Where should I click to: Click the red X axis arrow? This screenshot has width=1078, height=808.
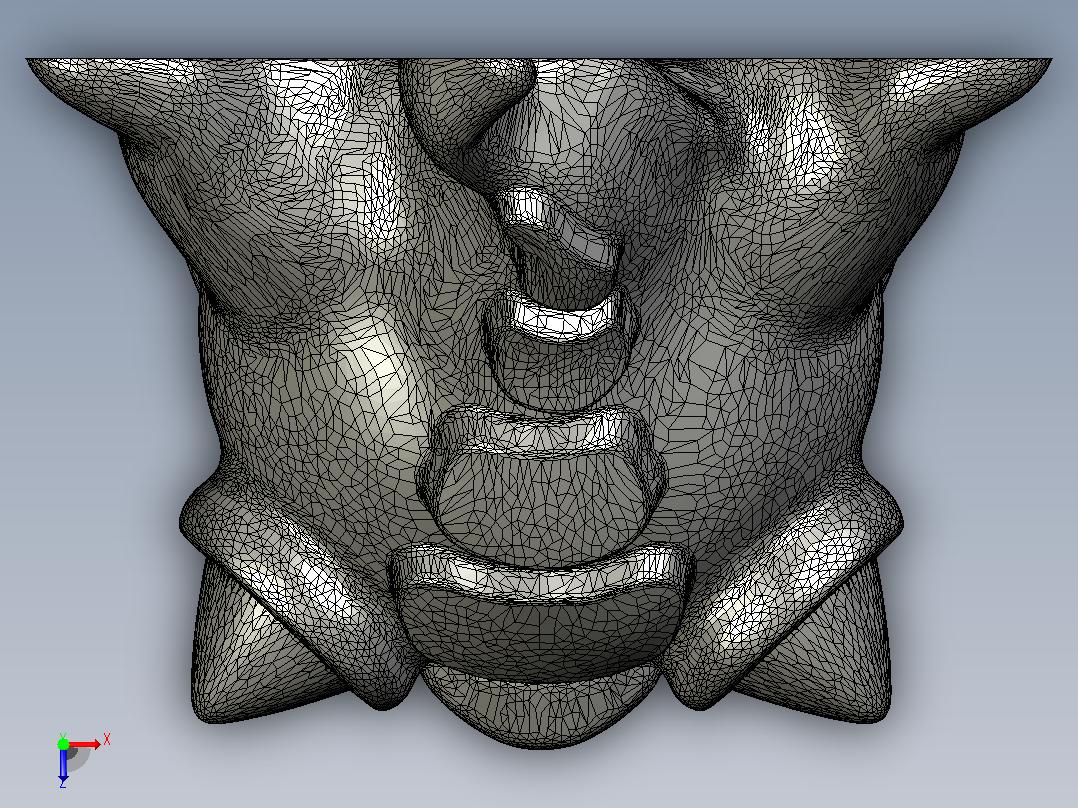click(85, 745)
